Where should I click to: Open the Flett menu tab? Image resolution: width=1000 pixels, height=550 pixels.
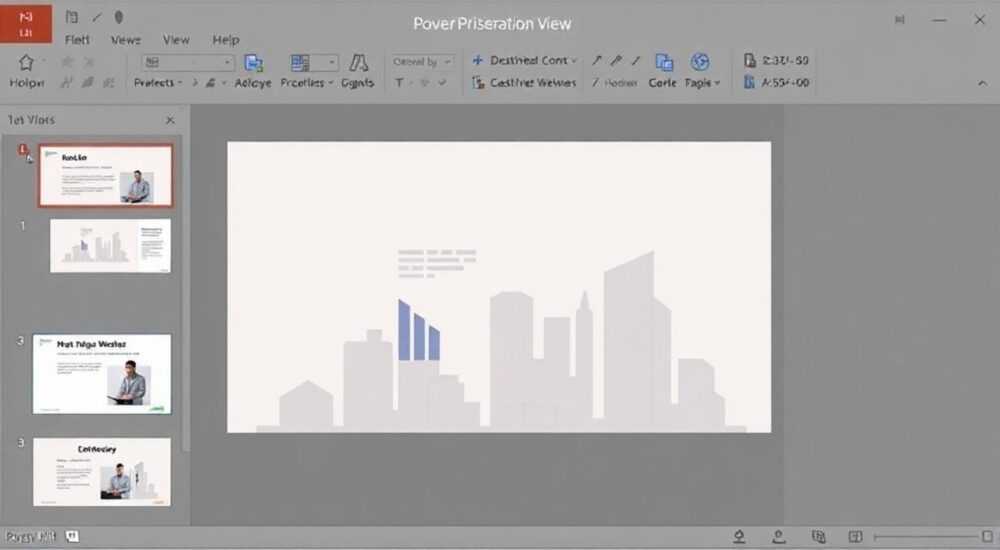[77, 40]
